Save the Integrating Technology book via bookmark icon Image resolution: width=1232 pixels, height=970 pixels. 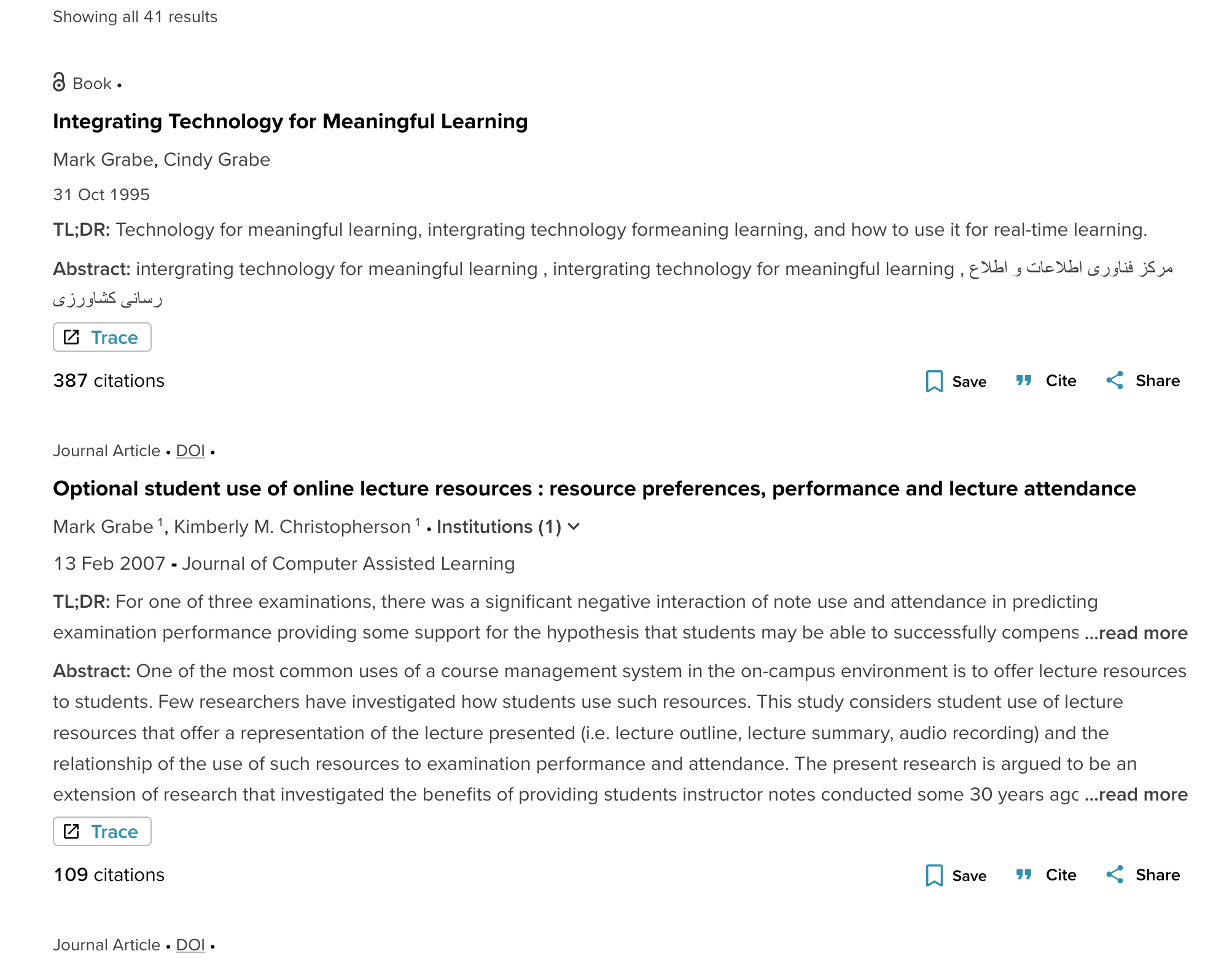coord(934,381)
